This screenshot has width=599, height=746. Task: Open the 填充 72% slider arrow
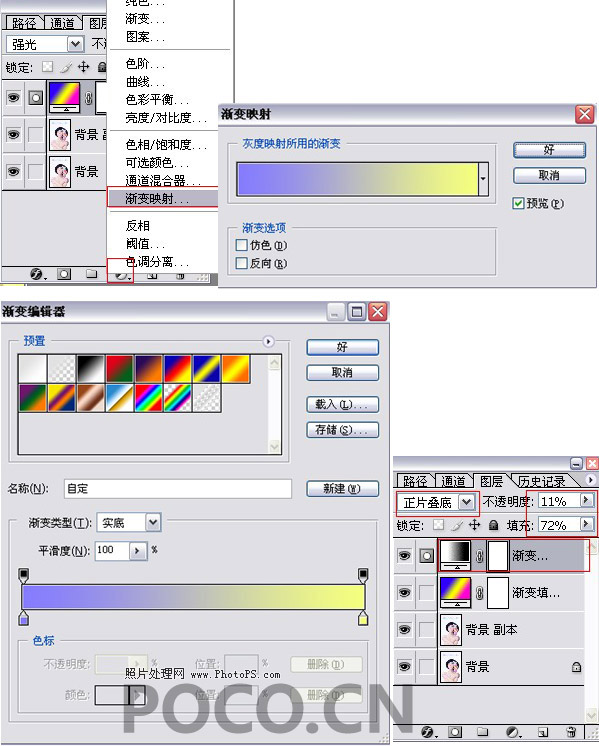click(x=587, y=524)
